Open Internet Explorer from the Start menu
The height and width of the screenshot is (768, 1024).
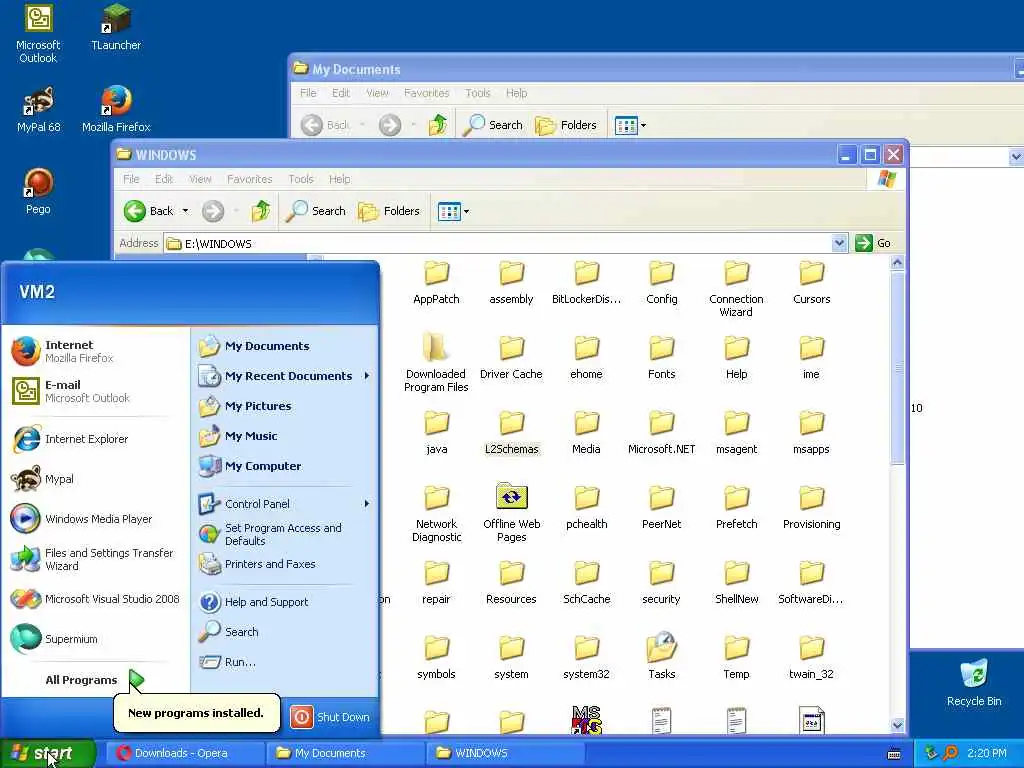tap(97, 439)
